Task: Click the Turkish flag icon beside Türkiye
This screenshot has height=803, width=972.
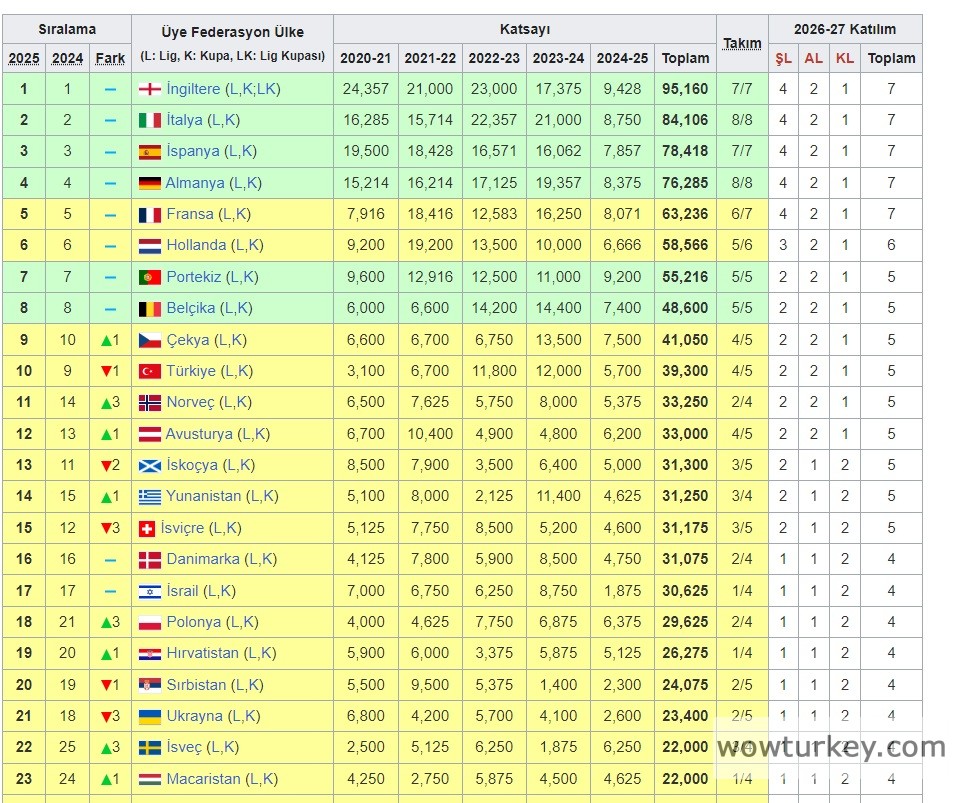Action: coord(149,371)
